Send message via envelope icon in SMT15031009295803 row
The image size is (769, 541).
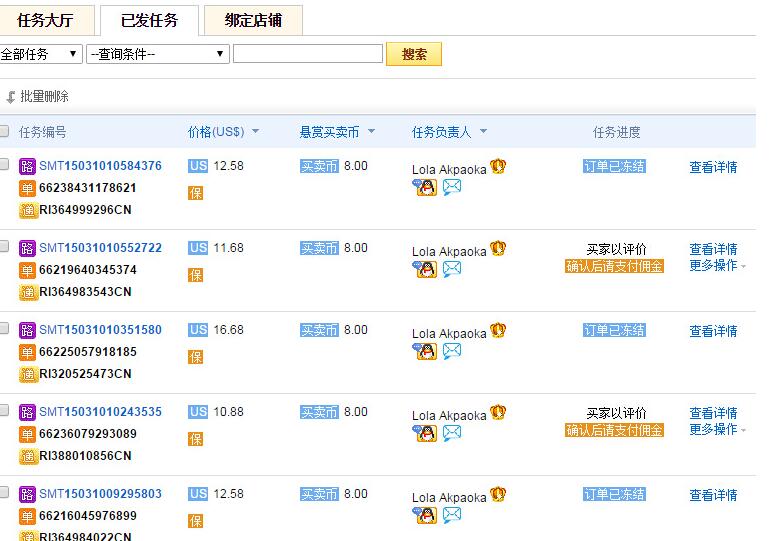[x=452, y=515]
